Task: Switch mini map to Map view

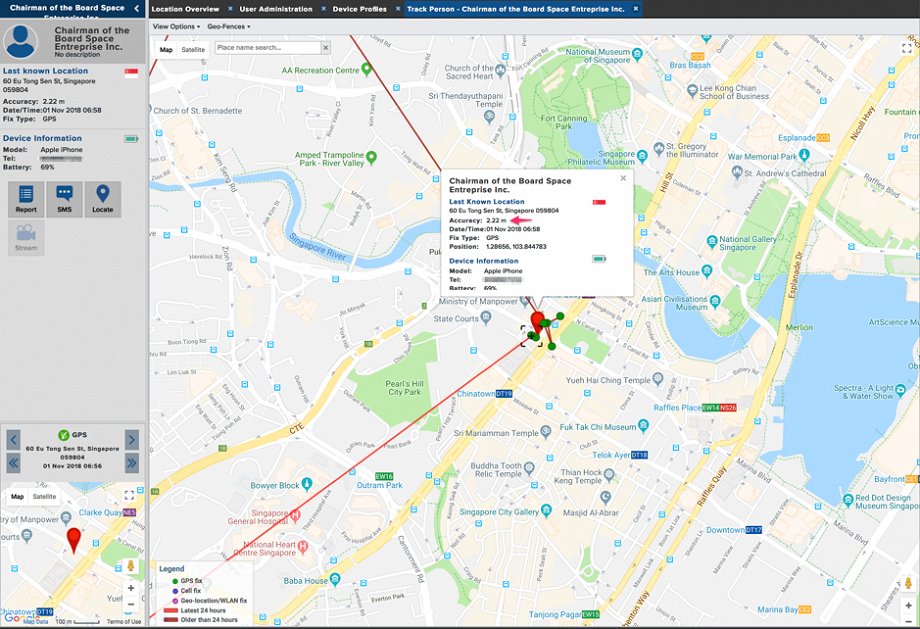Action: point(18,496)
